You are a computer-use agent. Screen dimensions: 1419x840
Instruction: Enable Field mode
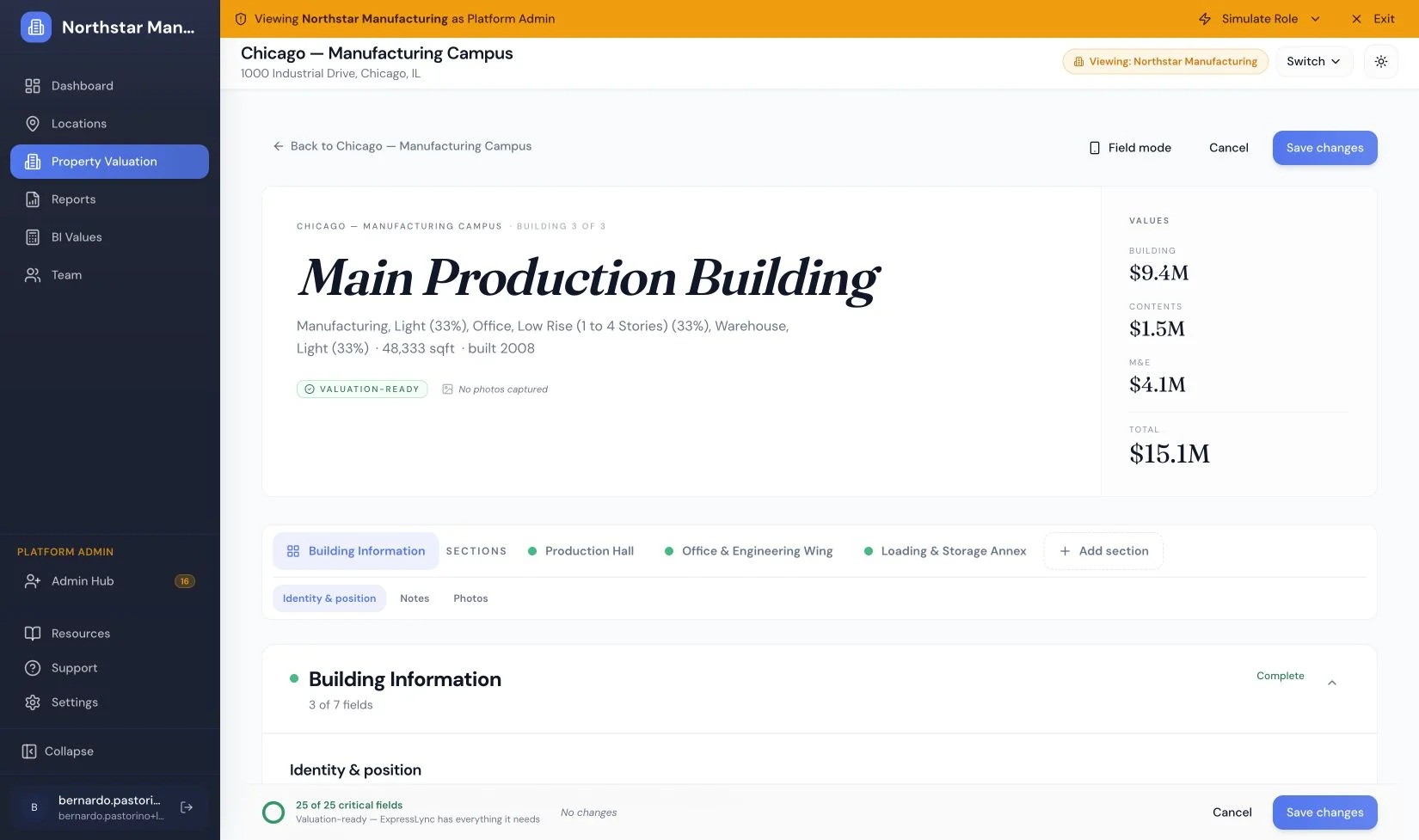[x=1130, y=148]
